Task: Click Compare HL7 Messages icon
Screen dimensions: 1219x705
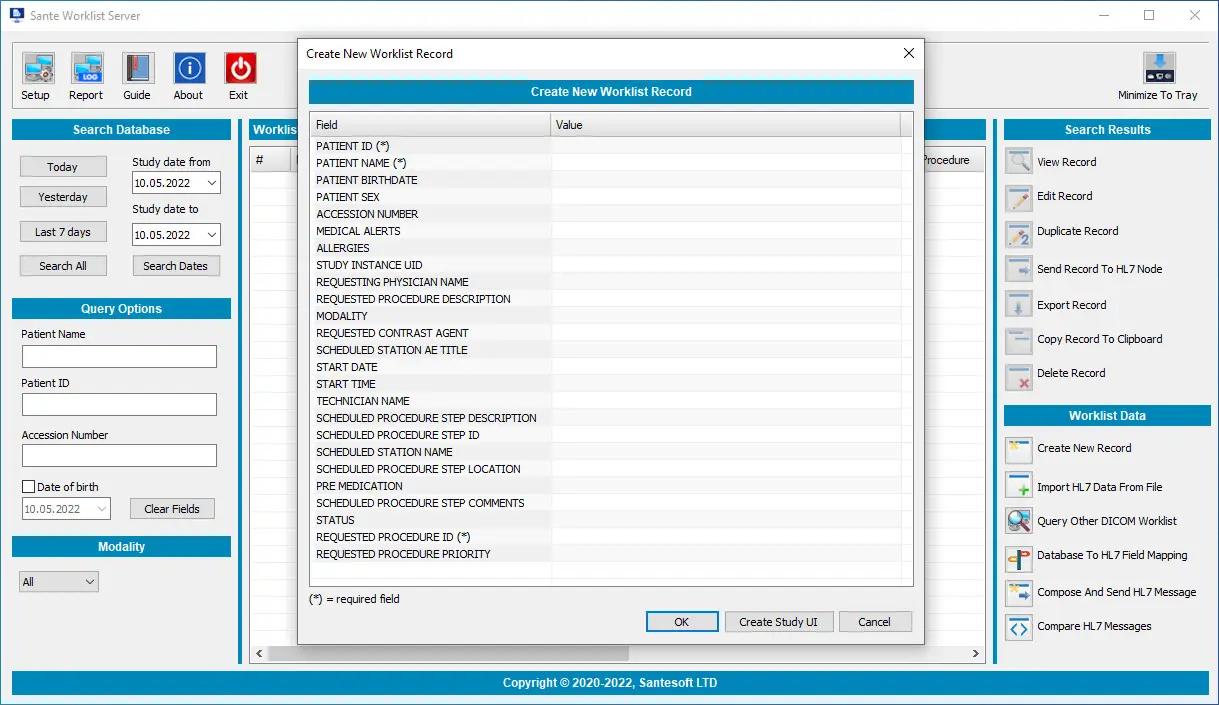Action: pyautogui.click(x=1019, y=627)
